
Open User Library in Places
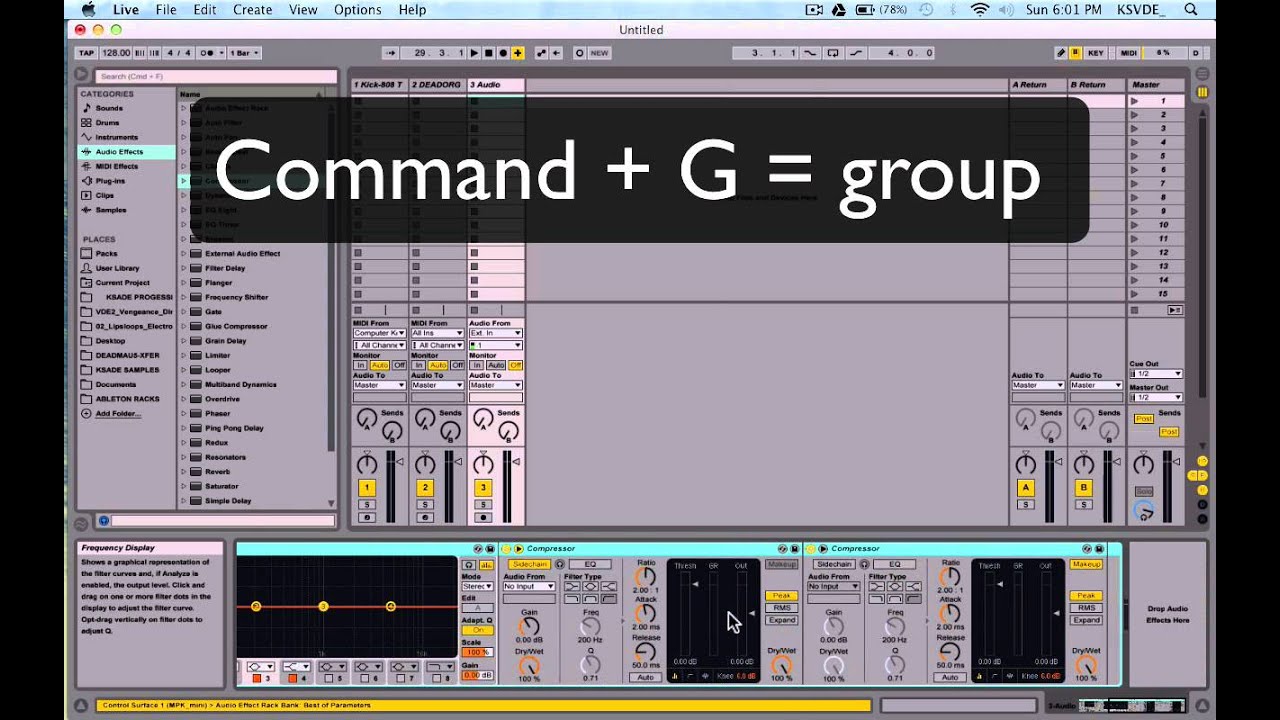[117, 268]
